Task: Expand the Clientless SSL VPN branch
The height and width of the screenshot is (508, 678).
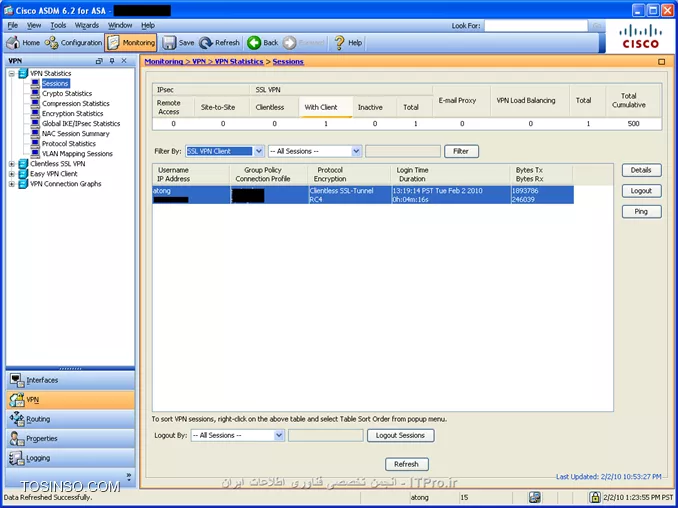Action: tap(12, 164)
